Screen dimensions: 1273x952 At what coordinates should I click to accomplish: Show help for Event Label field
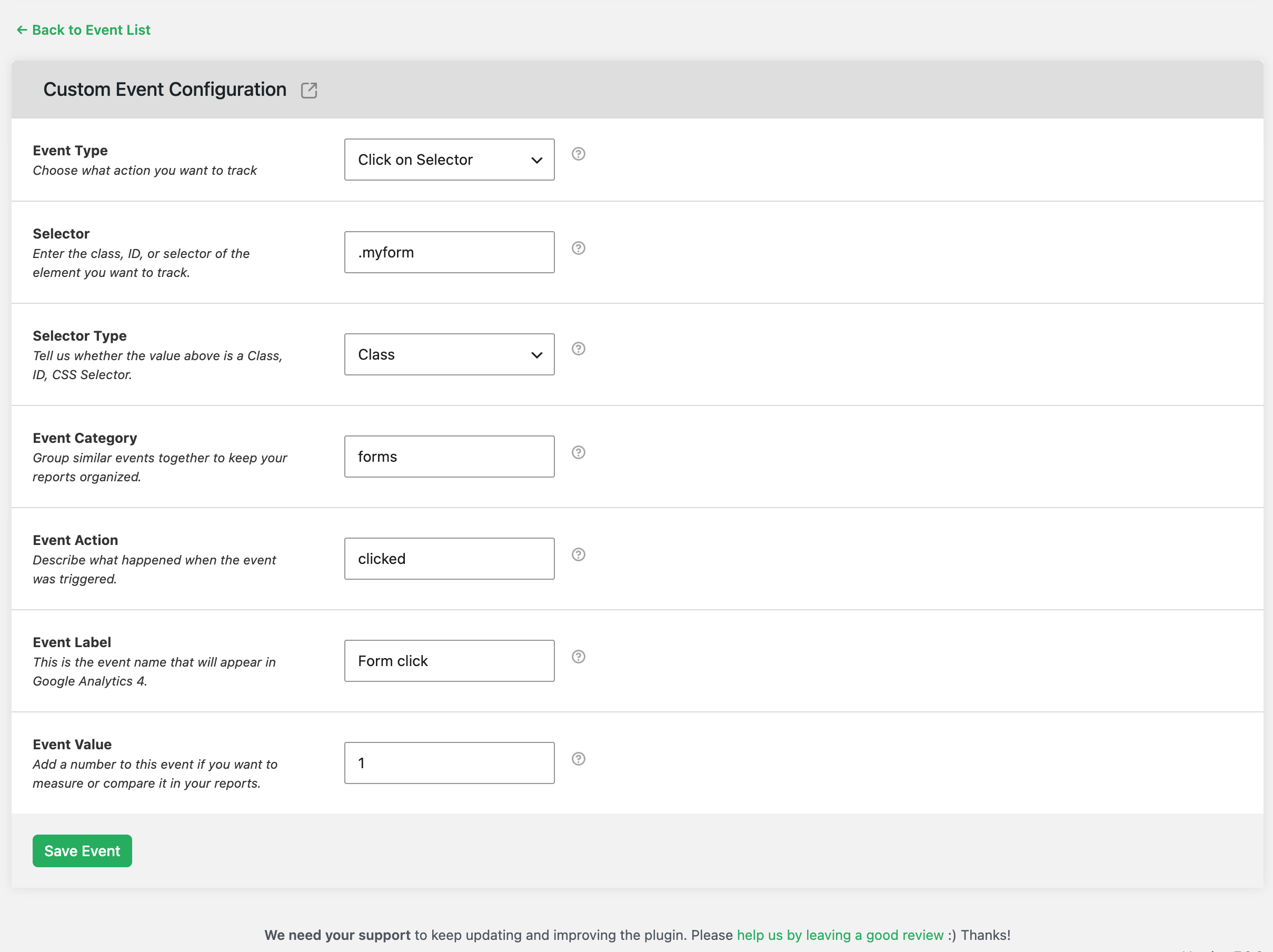[579, 657]
